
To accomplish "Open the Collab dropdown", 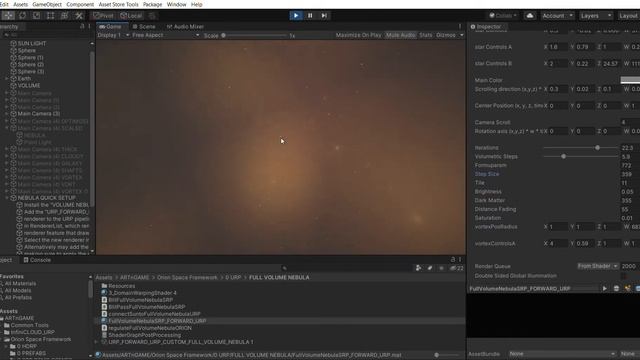I will coord(503,16).
